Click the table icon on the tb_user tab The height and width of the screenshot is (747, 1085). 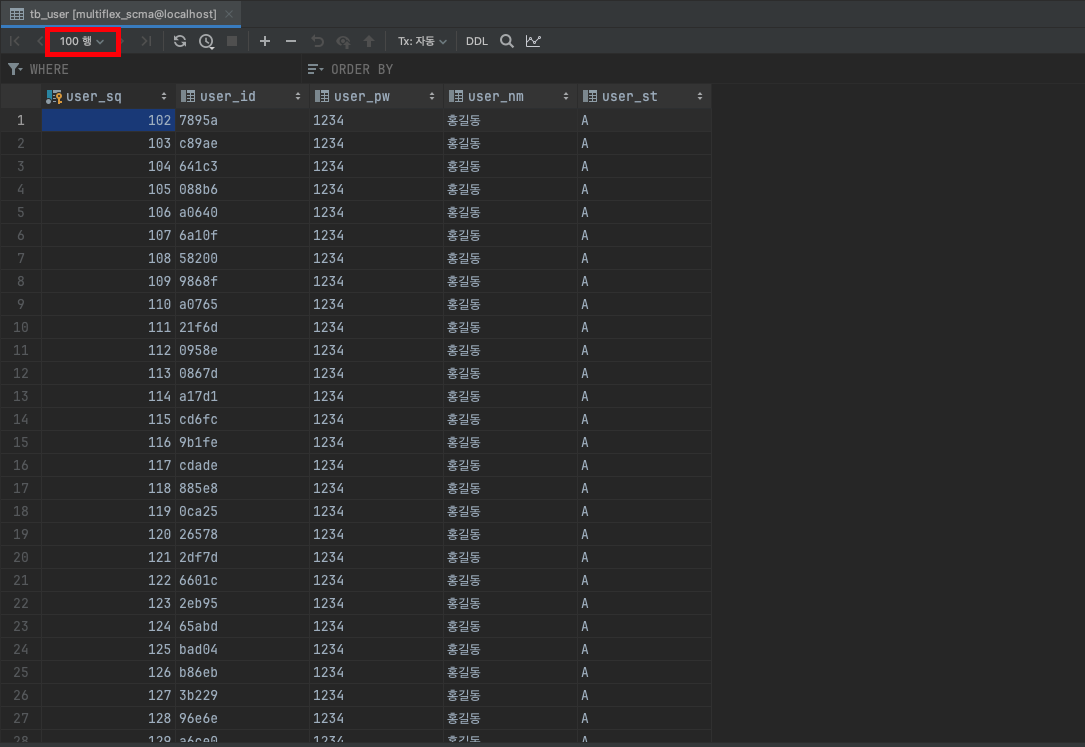point(17,14)
